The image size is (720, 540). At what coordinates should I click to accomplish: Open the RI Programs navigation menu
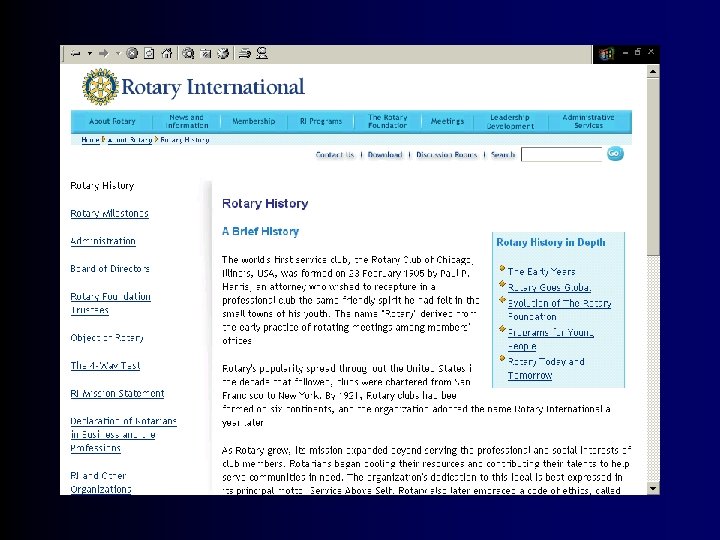(x=321, y=121)
